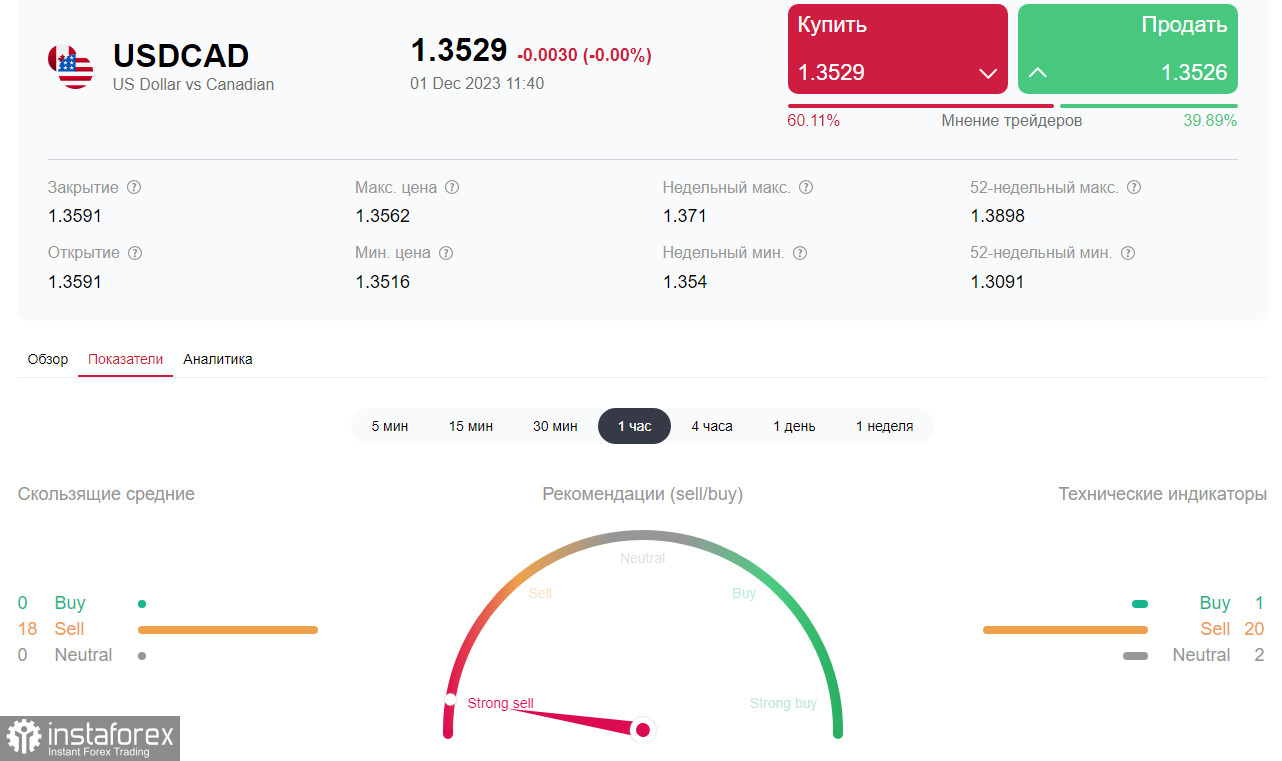Click the orange moving averages Sell bar
Viewport: 1282px width, 761px height.
[228, 630]
